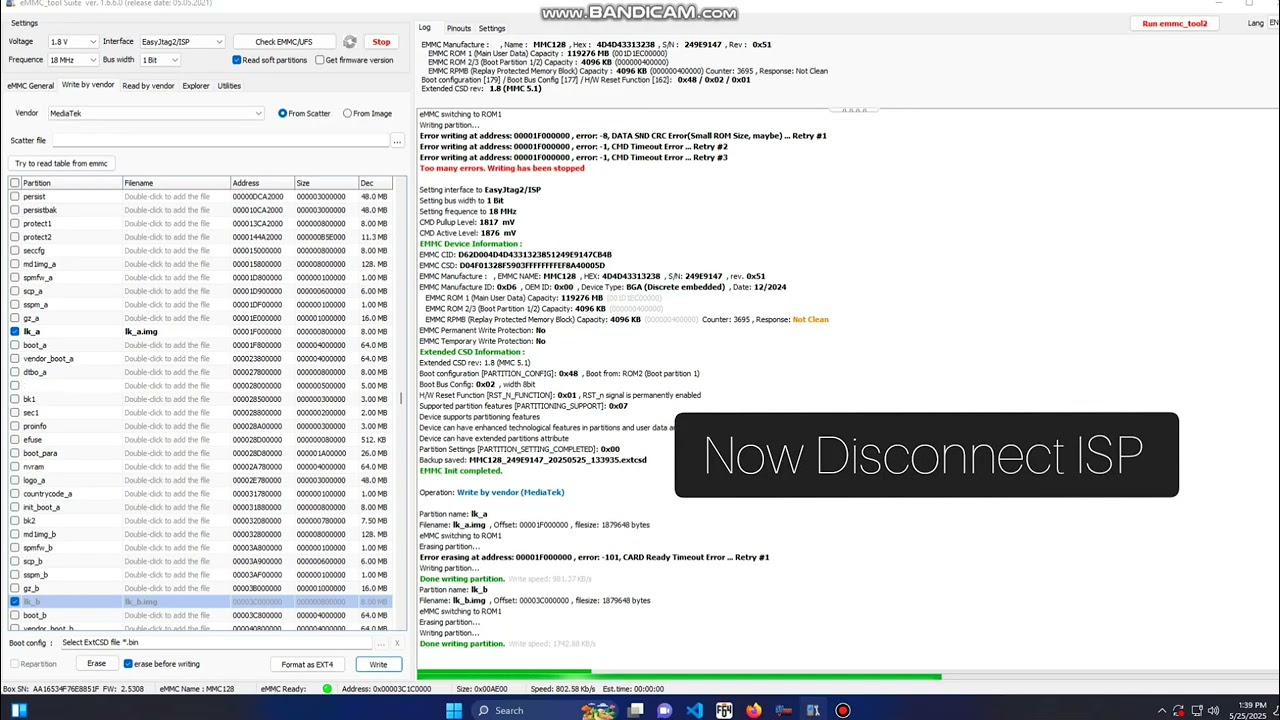Select the proinfo partition name
This screenshot has height=720, width=1280.
click(35, 426)
